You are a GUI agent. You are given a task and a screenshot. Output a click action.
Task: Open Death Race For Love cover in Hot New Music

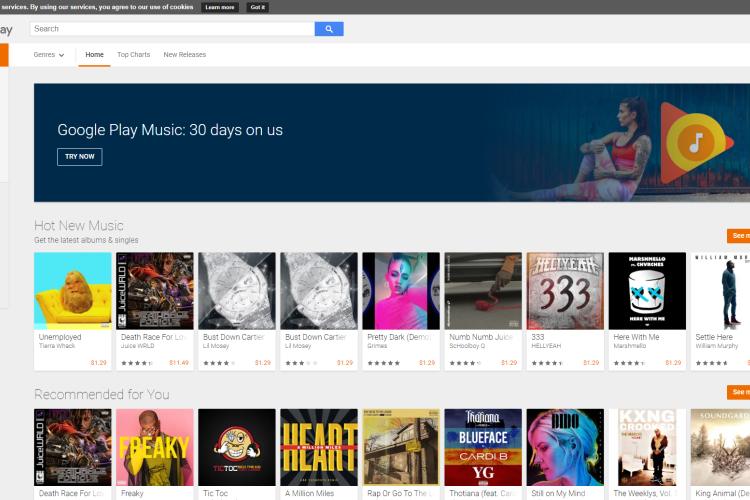[155, 291]
